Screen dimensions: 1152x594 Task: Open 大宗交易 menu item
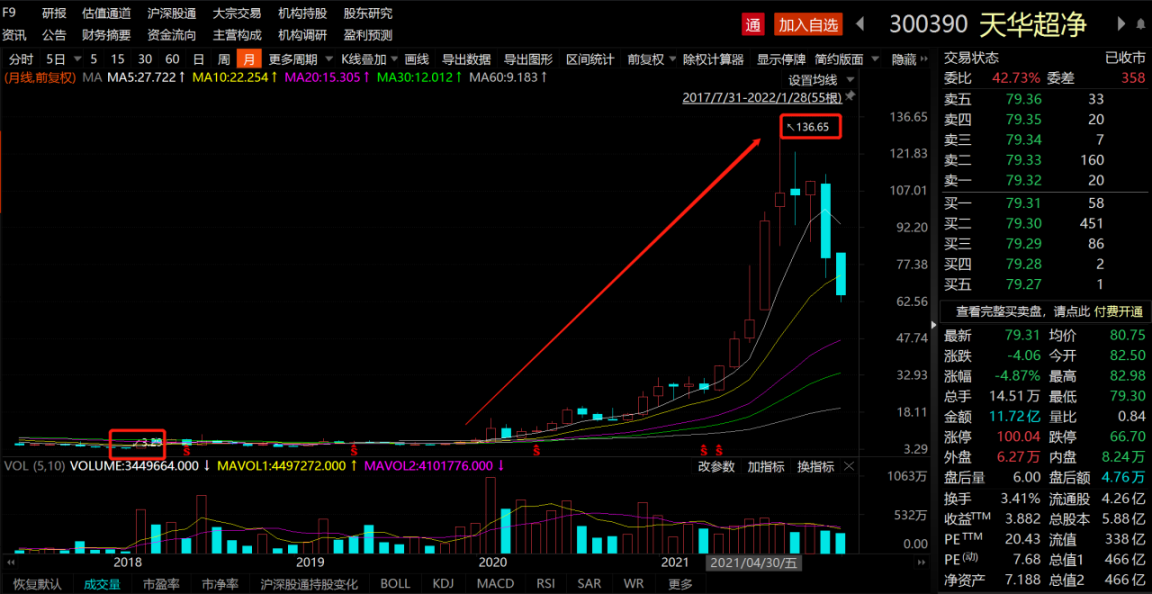pos(237,13)
